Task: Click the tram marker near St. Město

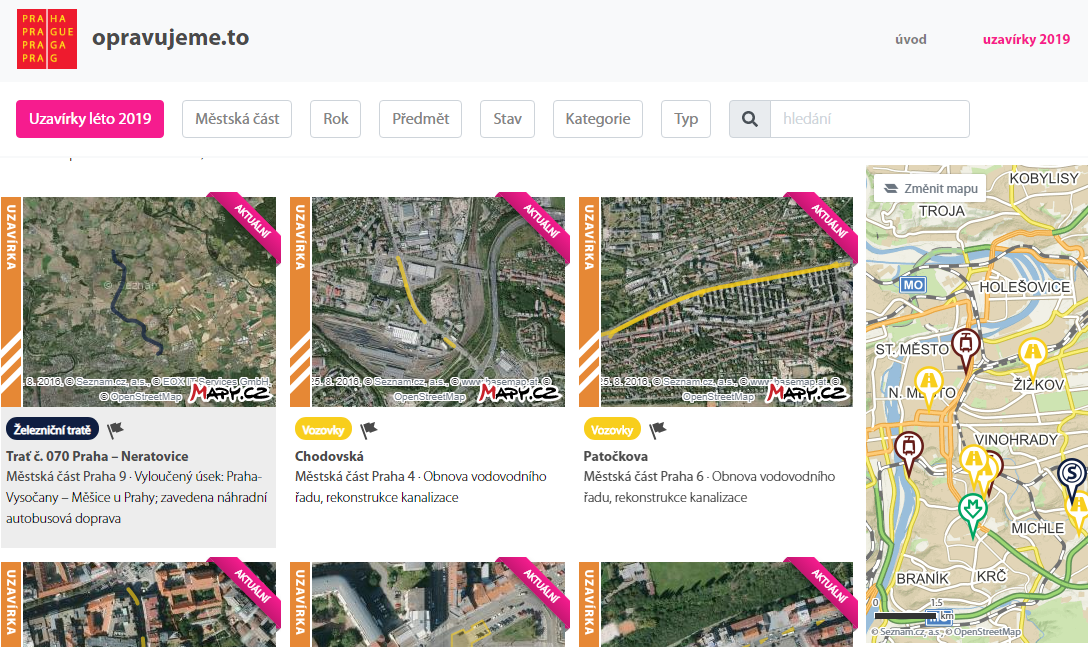Action: [x=964, y=348]
